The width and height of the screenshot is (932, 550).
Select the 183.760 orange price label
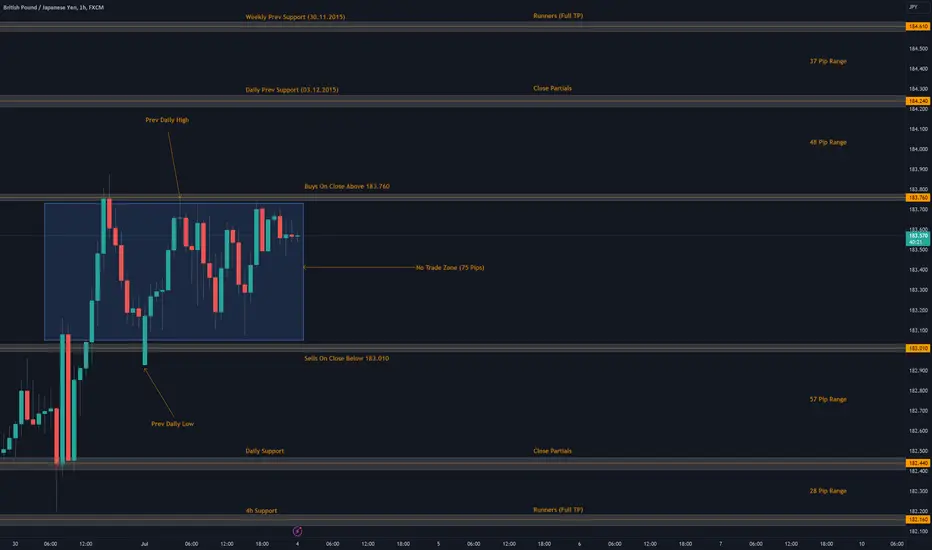918,197
